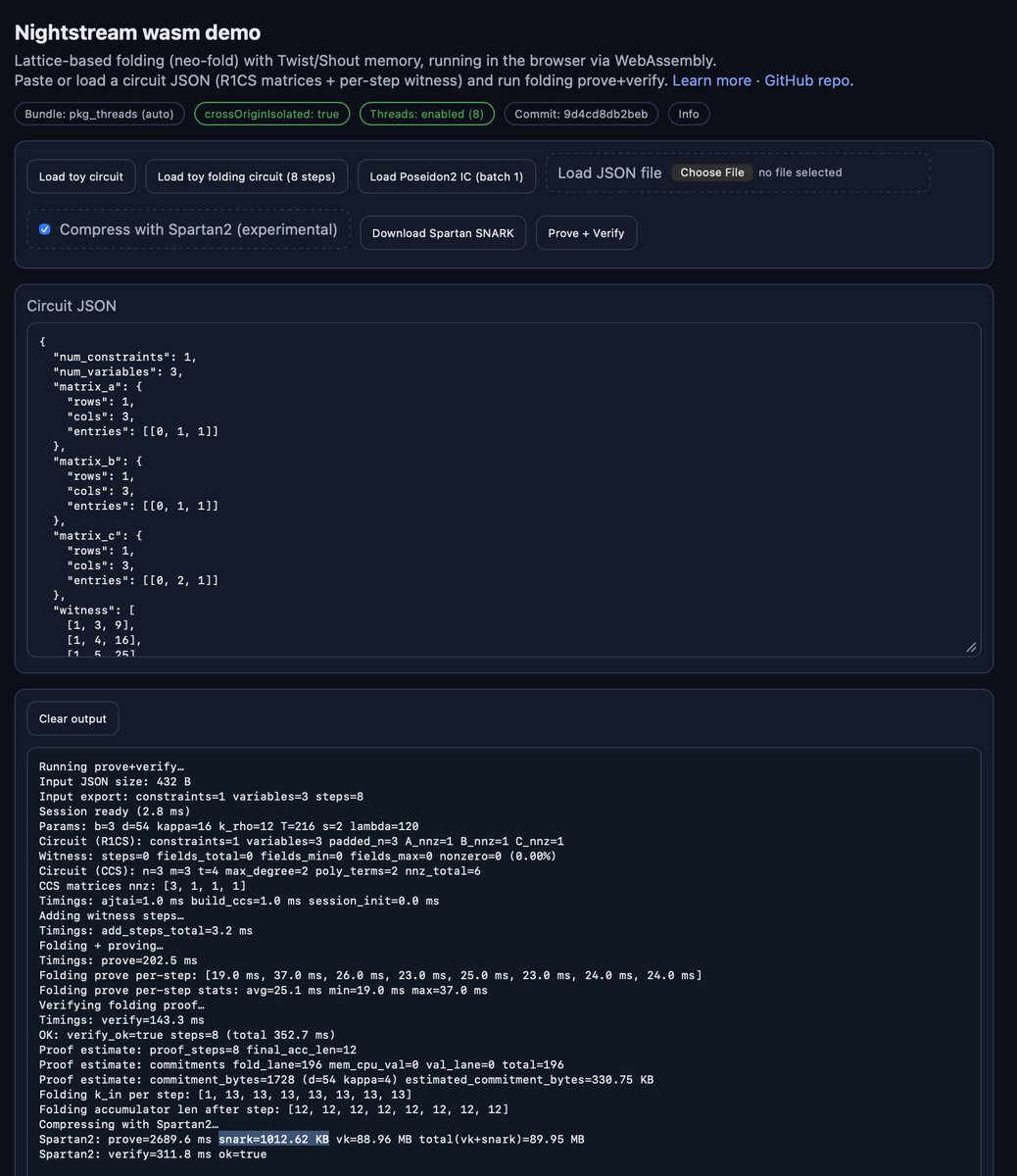Click the 'Folding prove per-step stats' line

[264, 990]
